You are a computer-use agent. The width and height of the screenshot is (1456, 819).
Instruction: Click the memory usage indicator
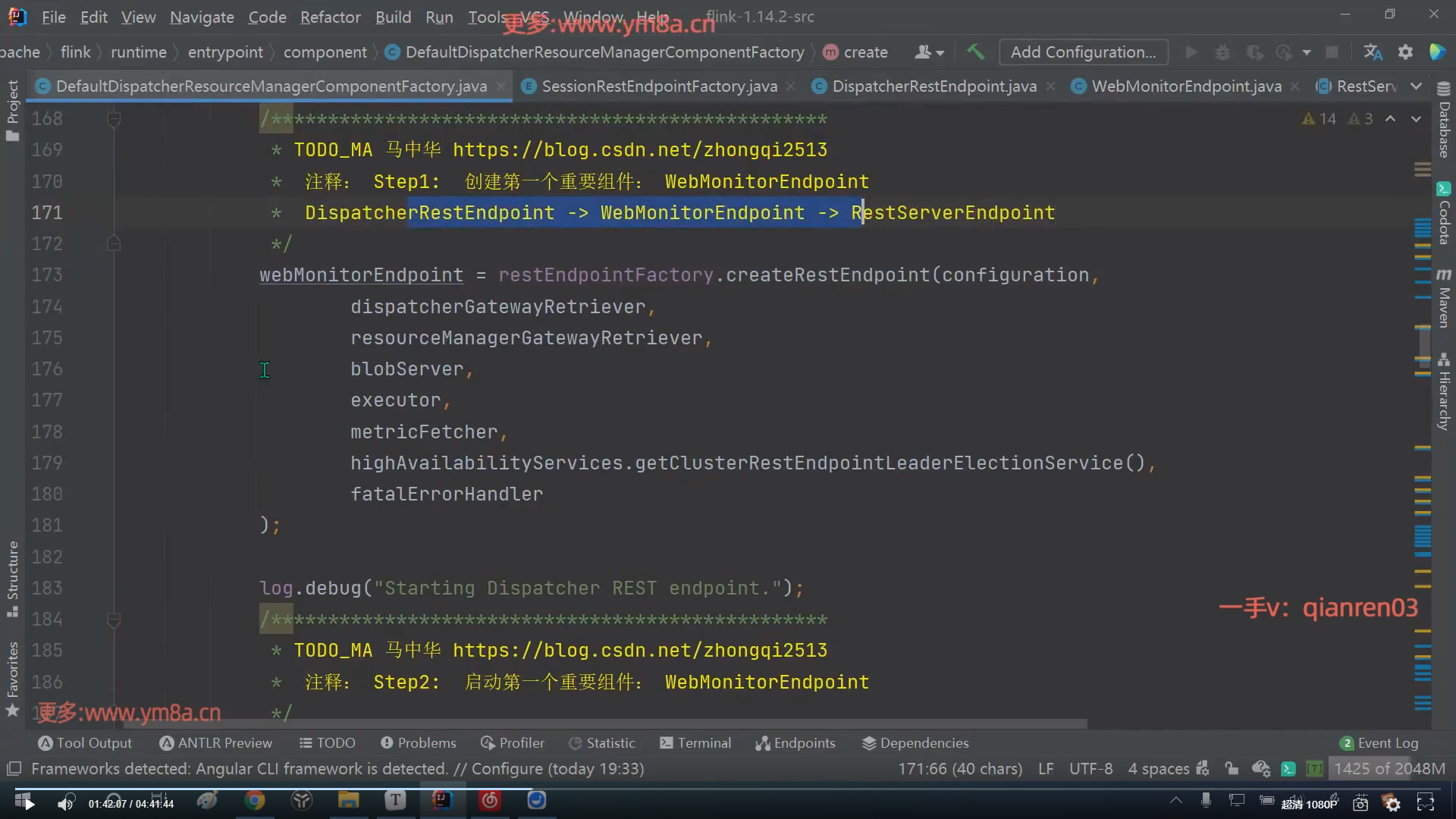pos(1389,769)
